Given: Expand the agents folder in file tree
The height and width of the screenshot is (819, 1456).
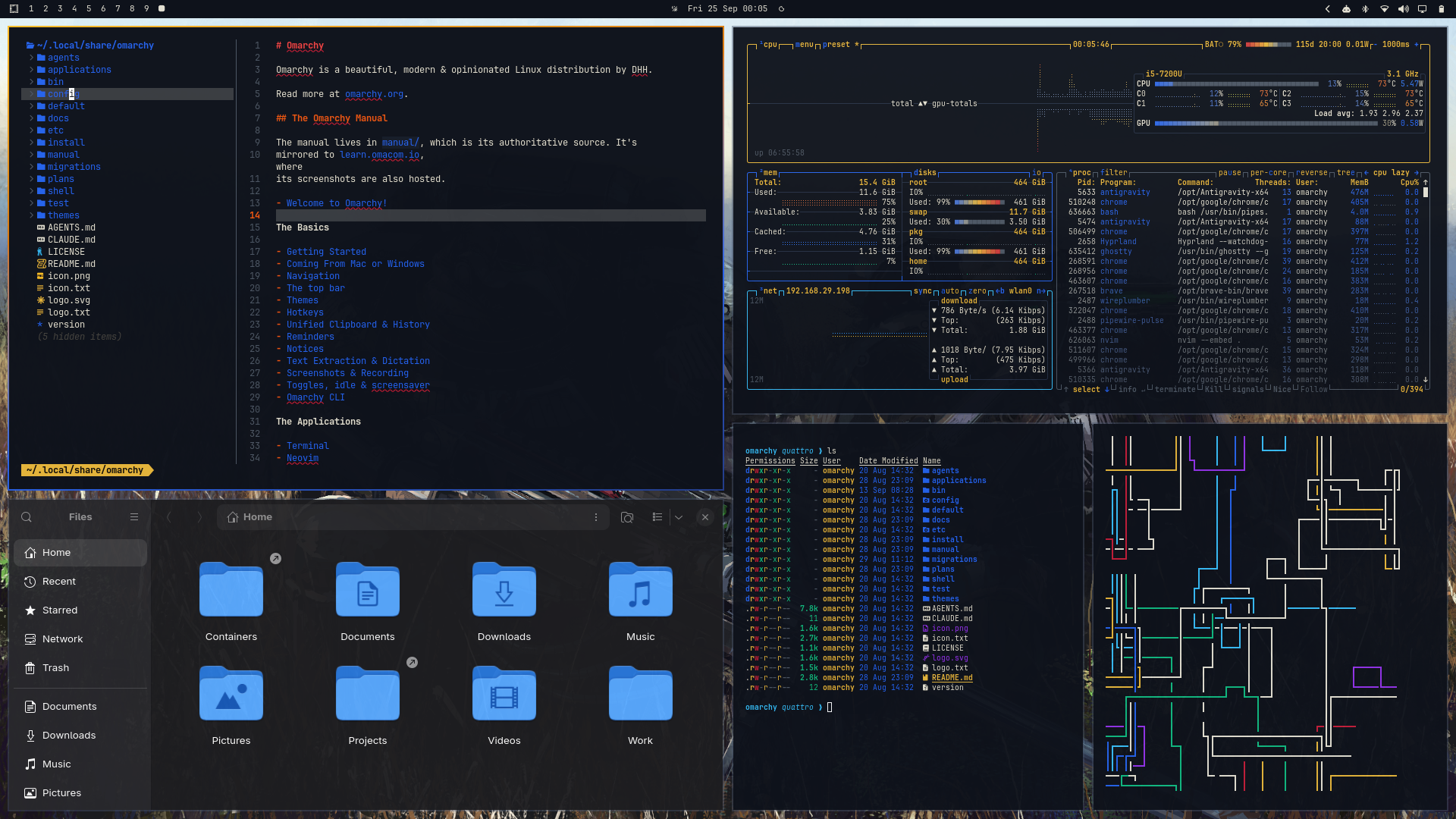Looking at the screenshot, I should (32, 58).
